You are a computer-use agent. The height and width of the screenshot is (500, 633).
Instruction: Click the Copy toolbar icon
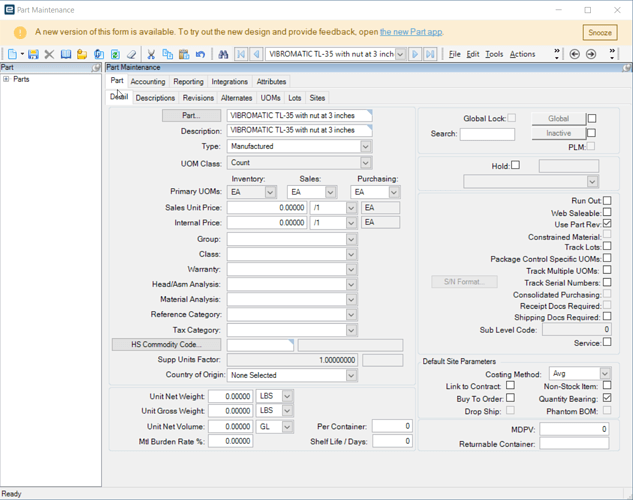(168, 54)
